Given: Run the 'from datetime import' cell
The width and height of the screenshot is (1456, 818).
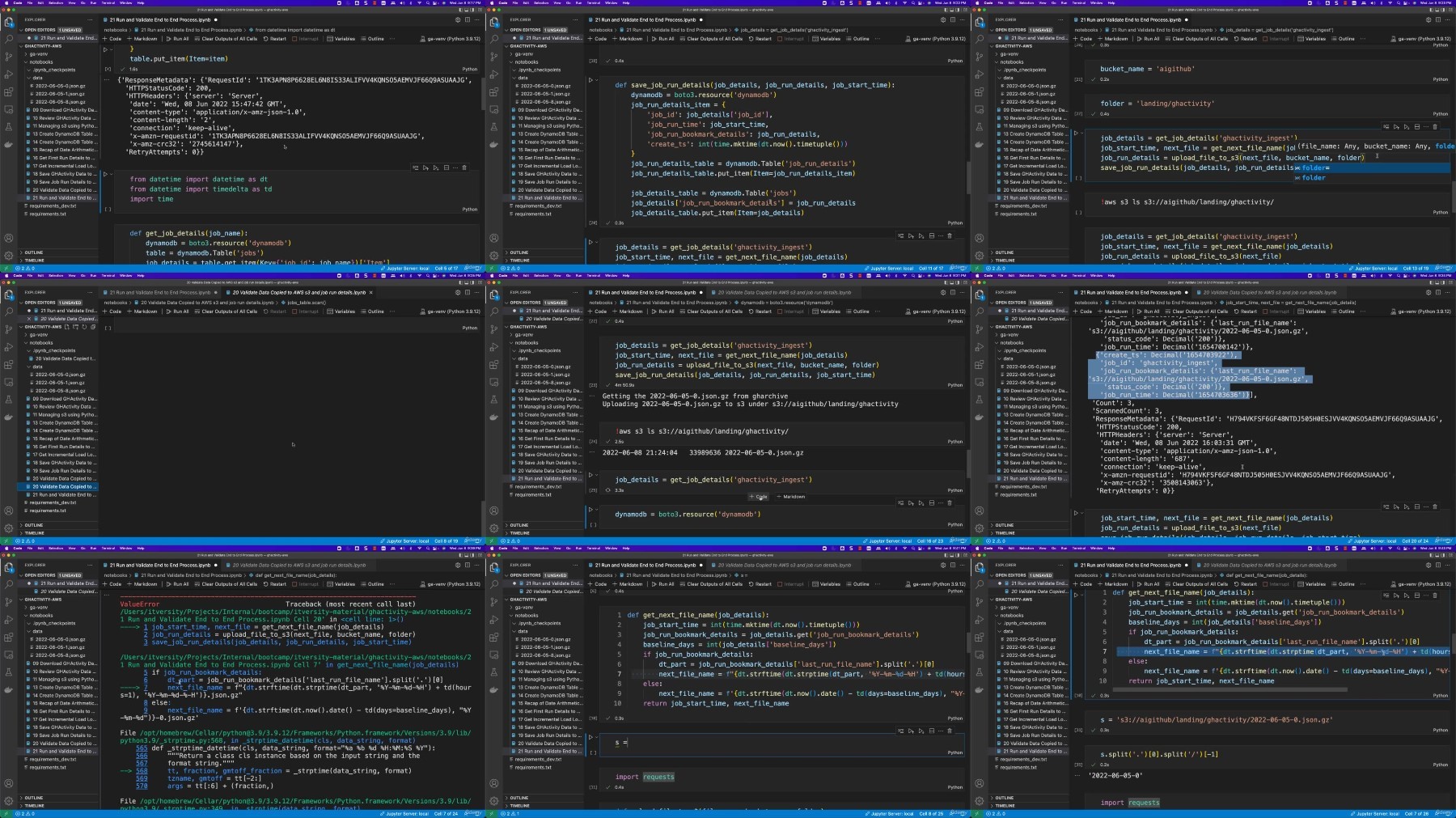Looking at the screenshot, I should coord(105,174).
